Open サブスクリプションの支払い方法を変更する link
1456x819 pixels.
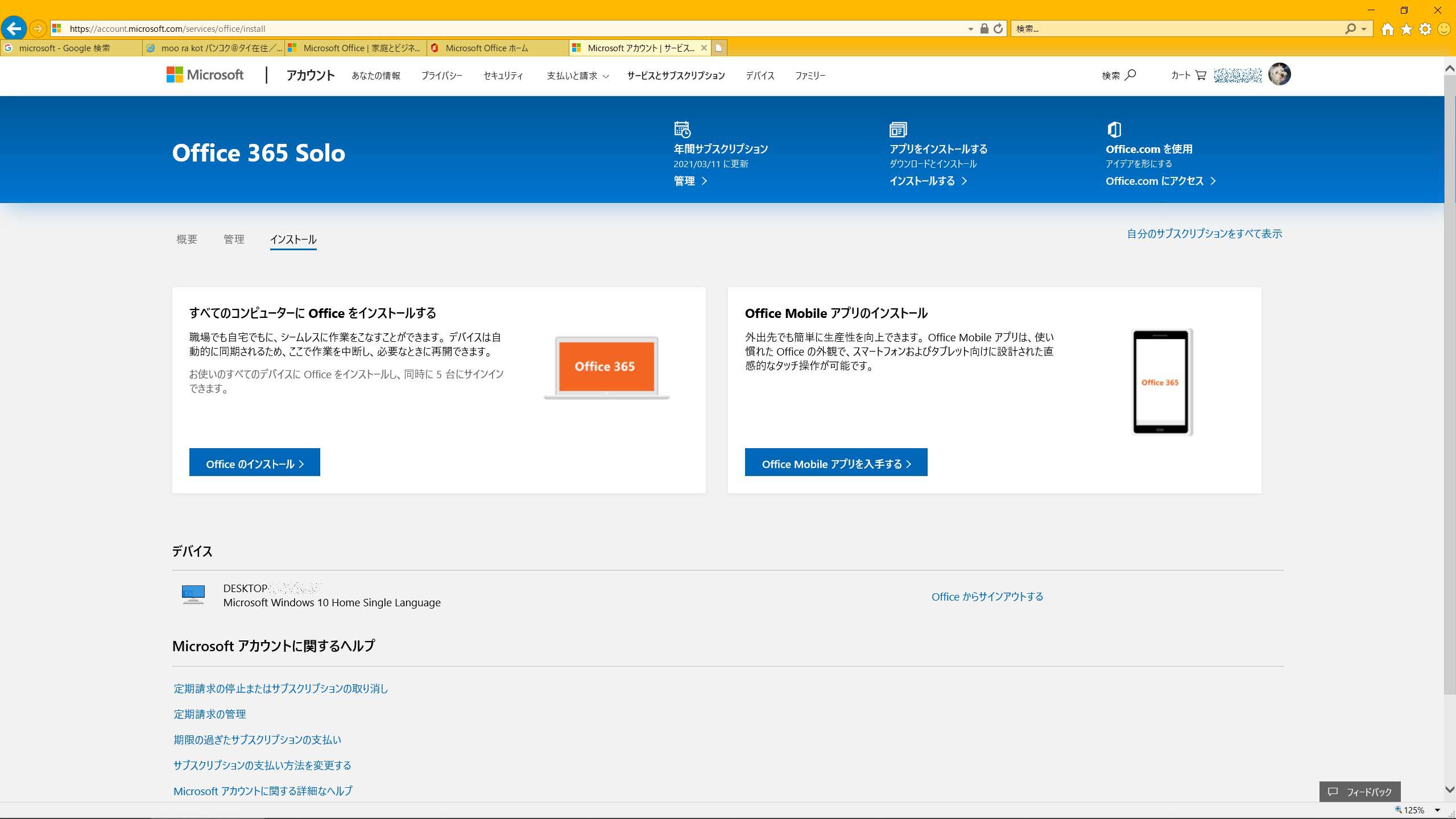tap(262, 766)
